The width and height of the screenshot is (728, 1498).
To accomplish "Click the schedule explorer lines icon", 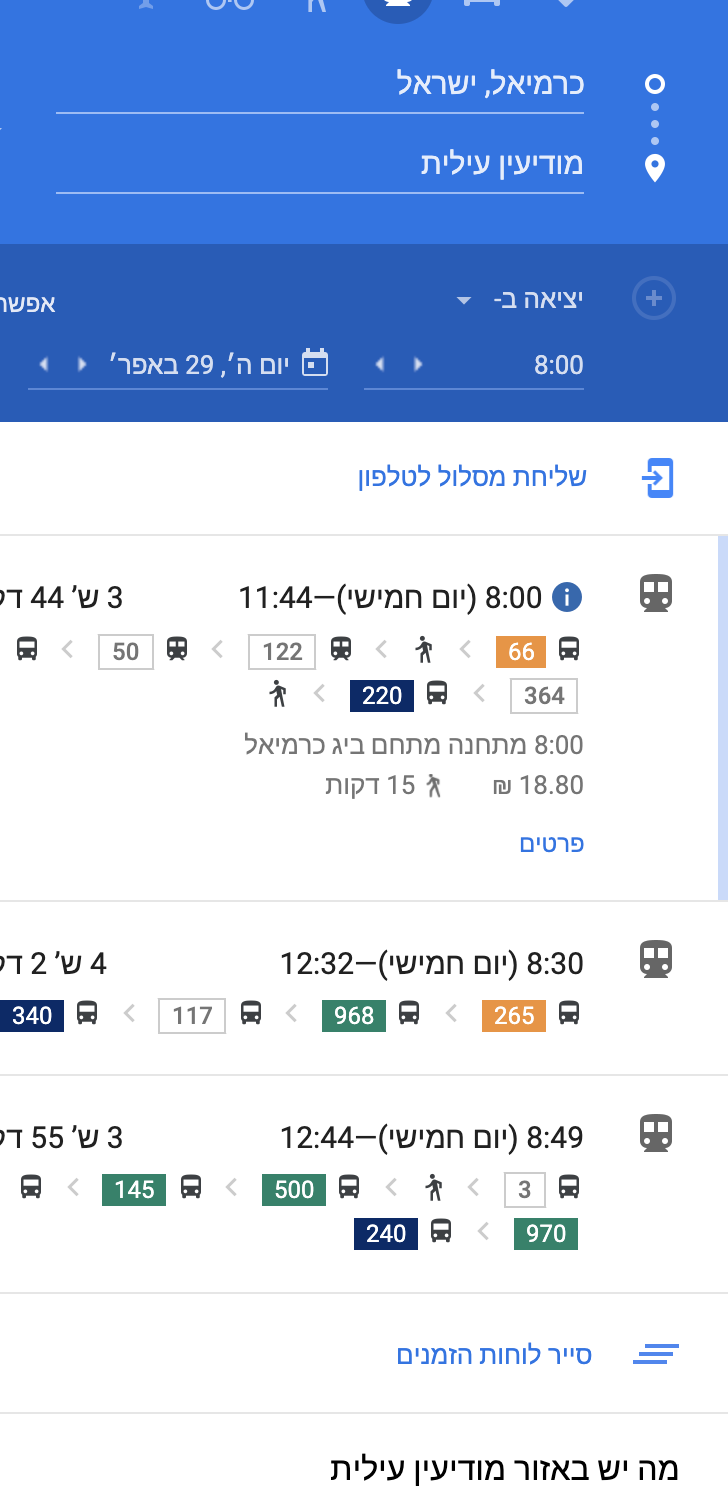I will click(x=656, y=1355).
